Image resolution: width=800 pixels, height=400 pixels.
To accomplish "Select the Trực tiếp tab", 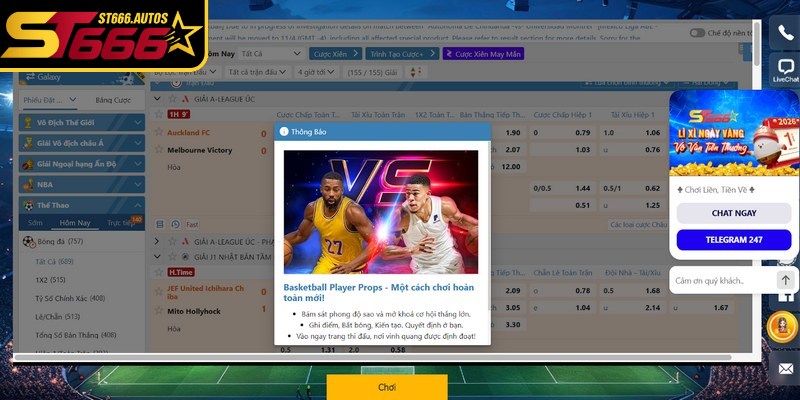I will tap(120, 223).
